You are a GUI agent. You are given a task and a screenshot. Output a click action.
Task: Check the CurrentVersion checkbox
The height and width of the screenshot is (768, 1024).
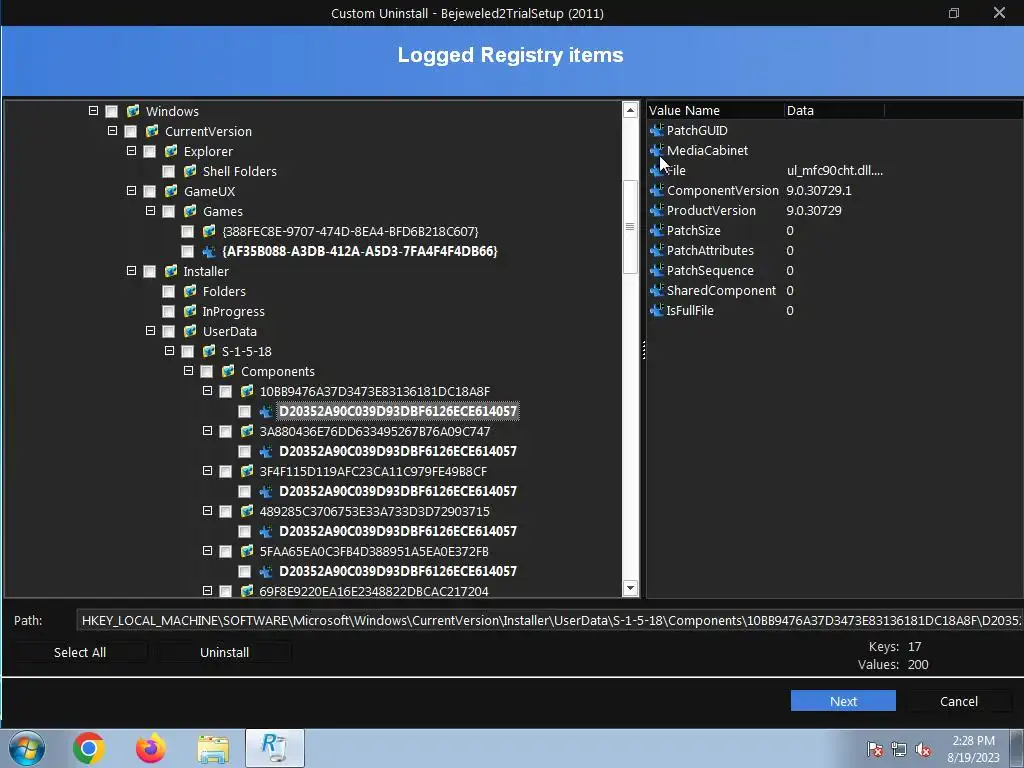pyautogui.click(x=131, y=131)
